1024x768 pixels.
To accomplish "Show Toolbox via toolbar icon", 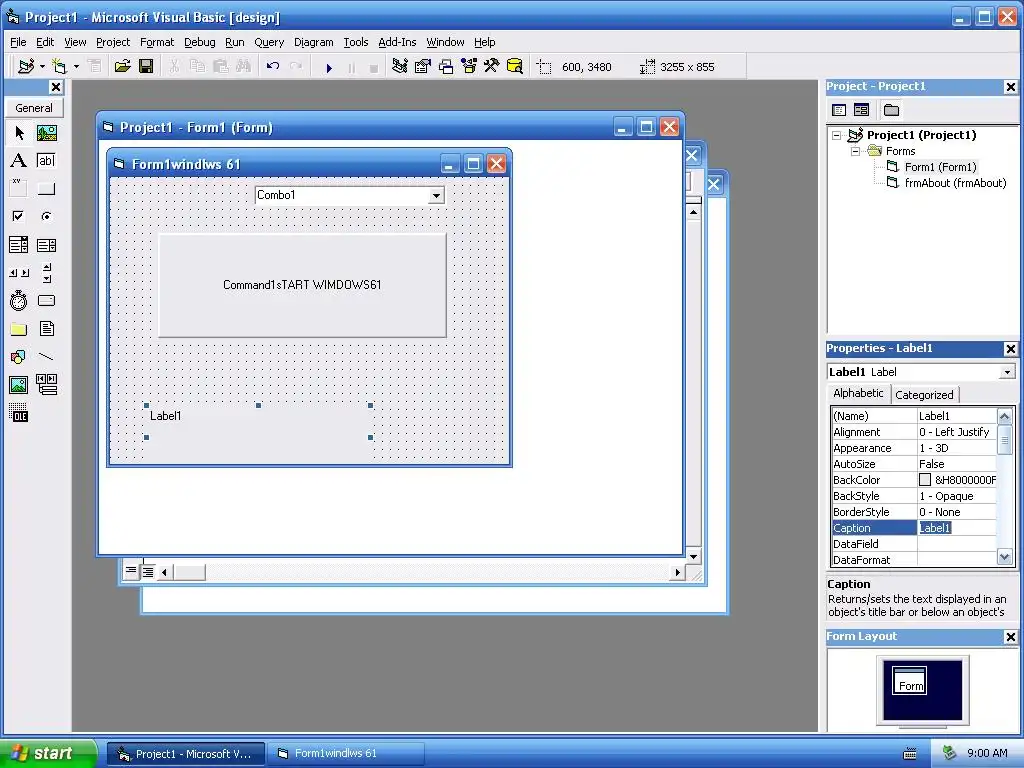I will [492, 67].
